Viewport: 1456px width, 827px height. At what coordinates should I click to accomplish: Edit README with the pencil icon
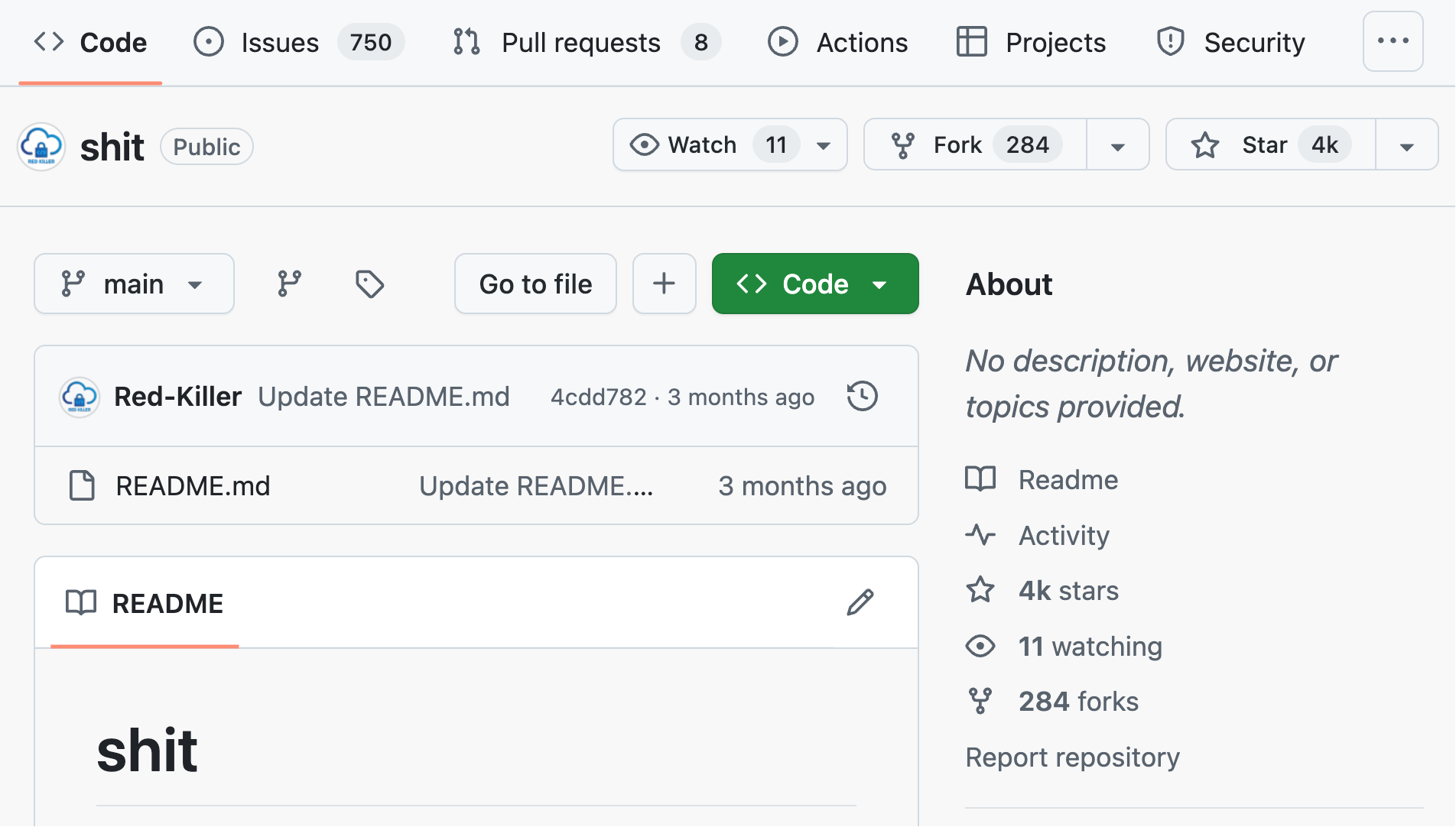[860, 602]
